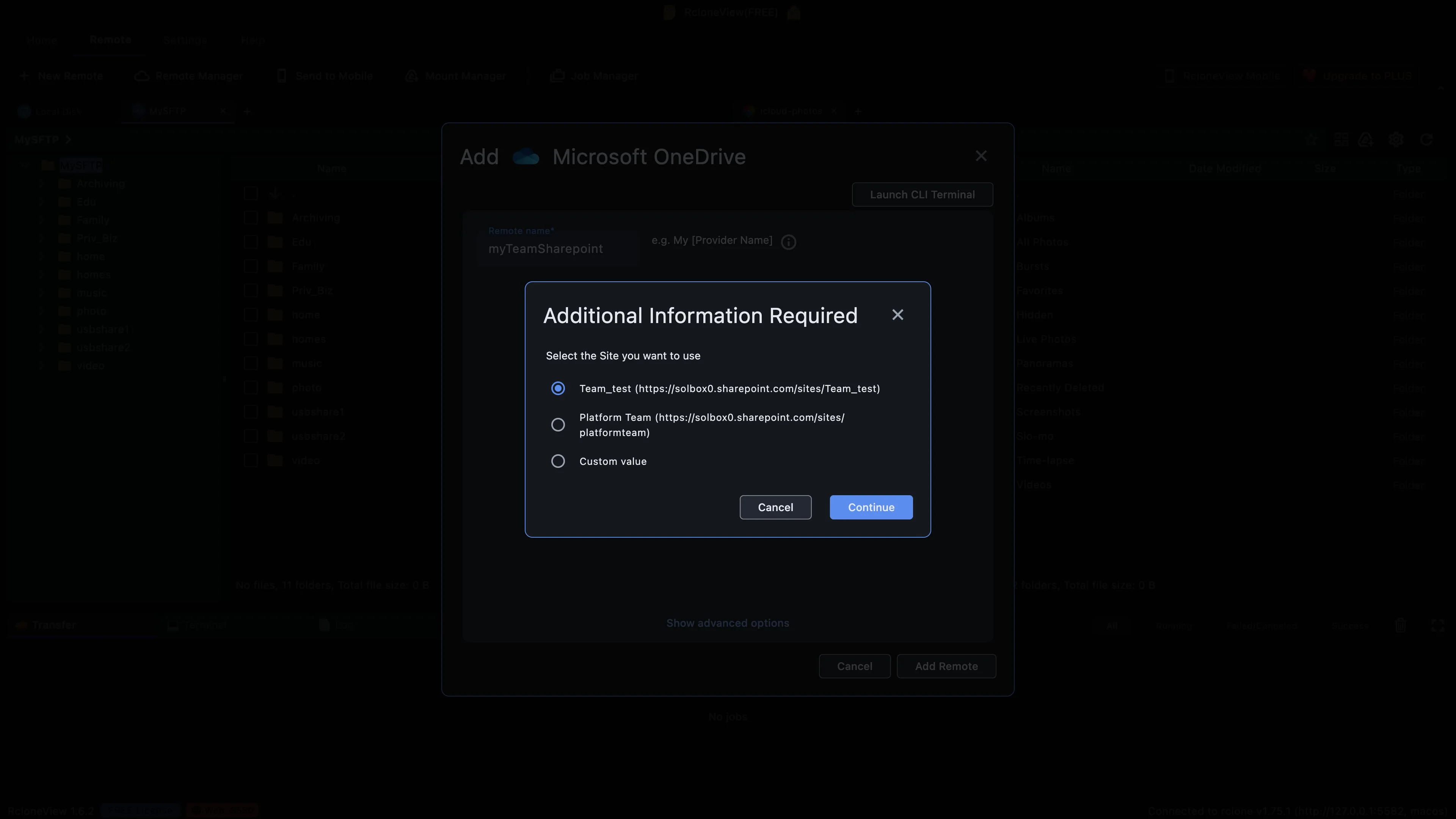Click Continue in Additional Information dialog
This screenshot has height=819, width=1456.
[x=871, y=507]
